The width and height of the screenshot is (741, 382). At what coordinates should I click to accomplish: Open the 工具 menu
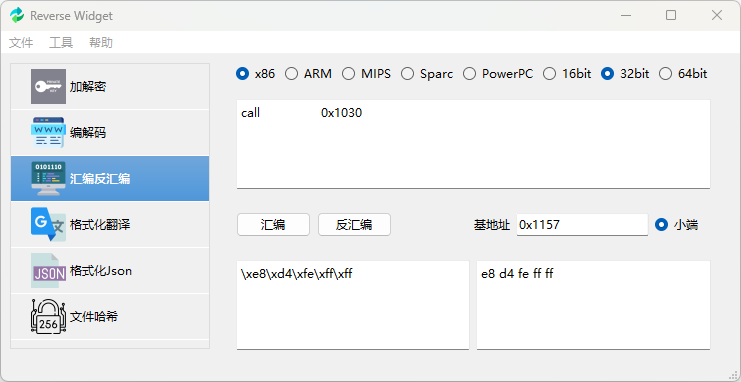coord(61,43)
